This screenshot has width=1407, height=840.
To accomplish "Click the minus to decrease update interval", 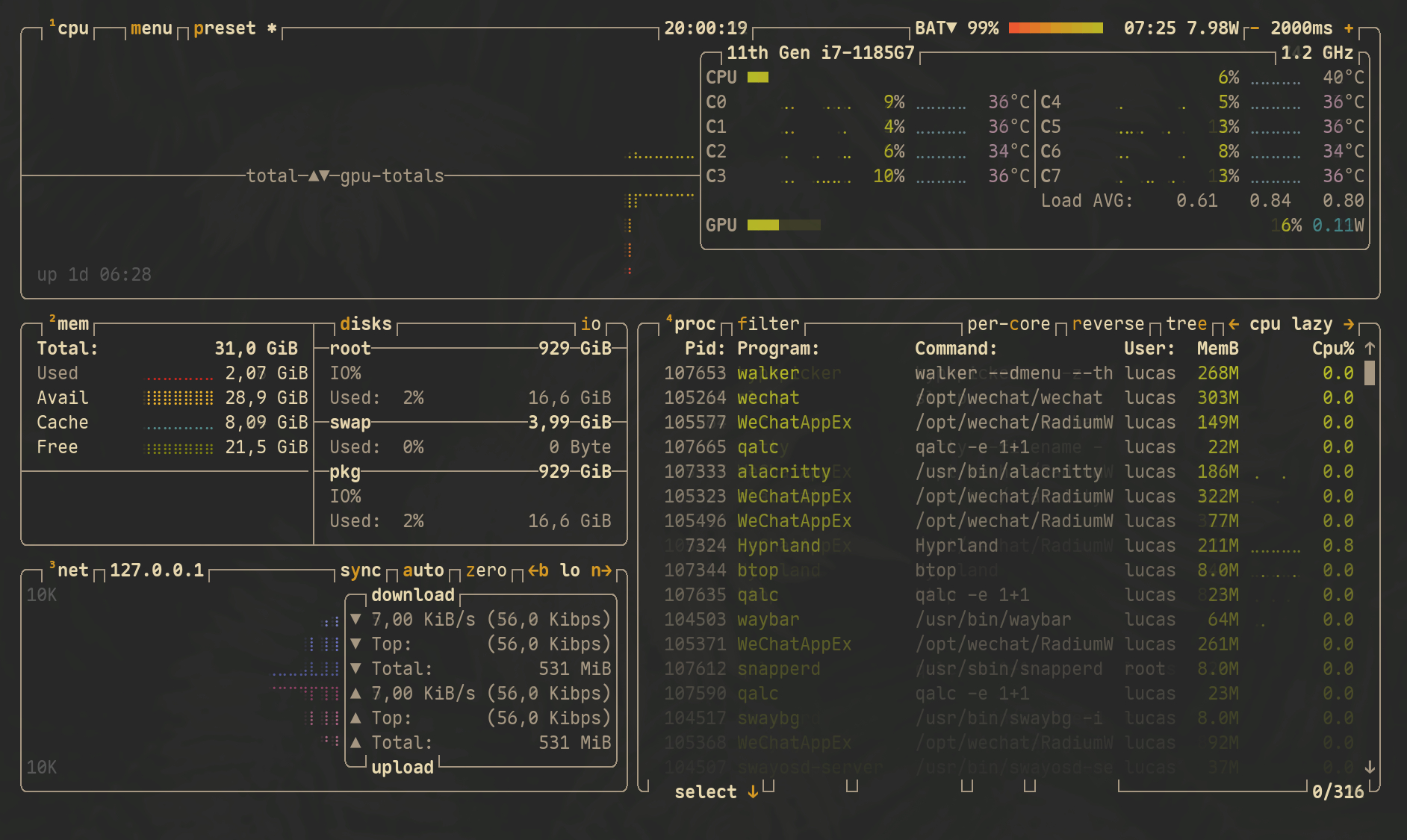I will (x=1255, y=28).
